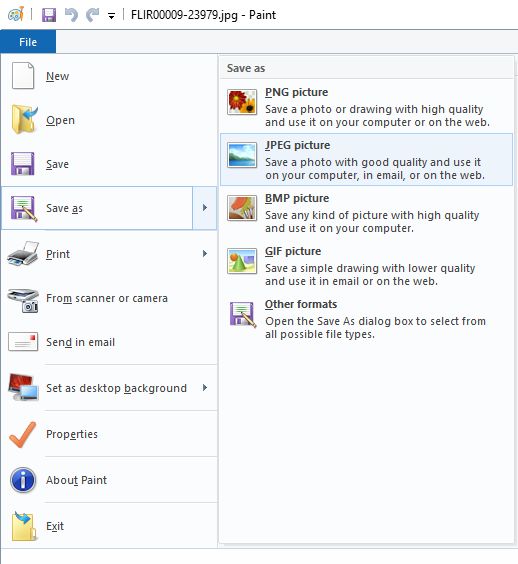Screen dimensions: 518x564
Task: Click text 'Save any kind of picture with high quality'
Action: pos(372,215)
